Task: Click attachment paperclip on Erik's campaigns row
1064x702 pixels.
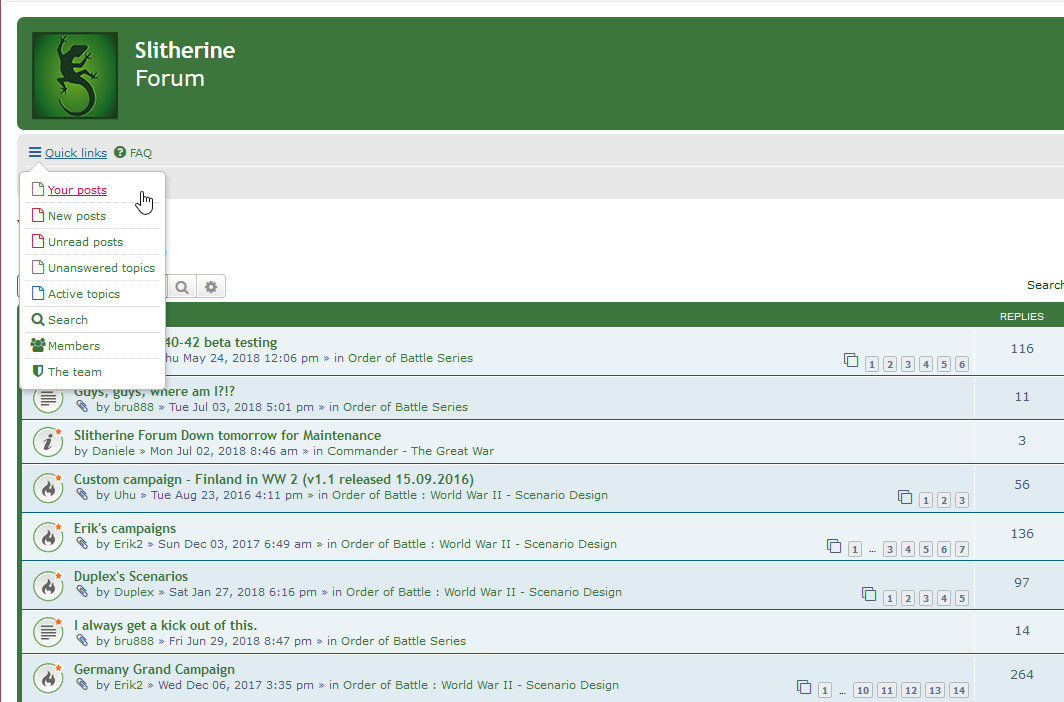Action: point(82,543)
